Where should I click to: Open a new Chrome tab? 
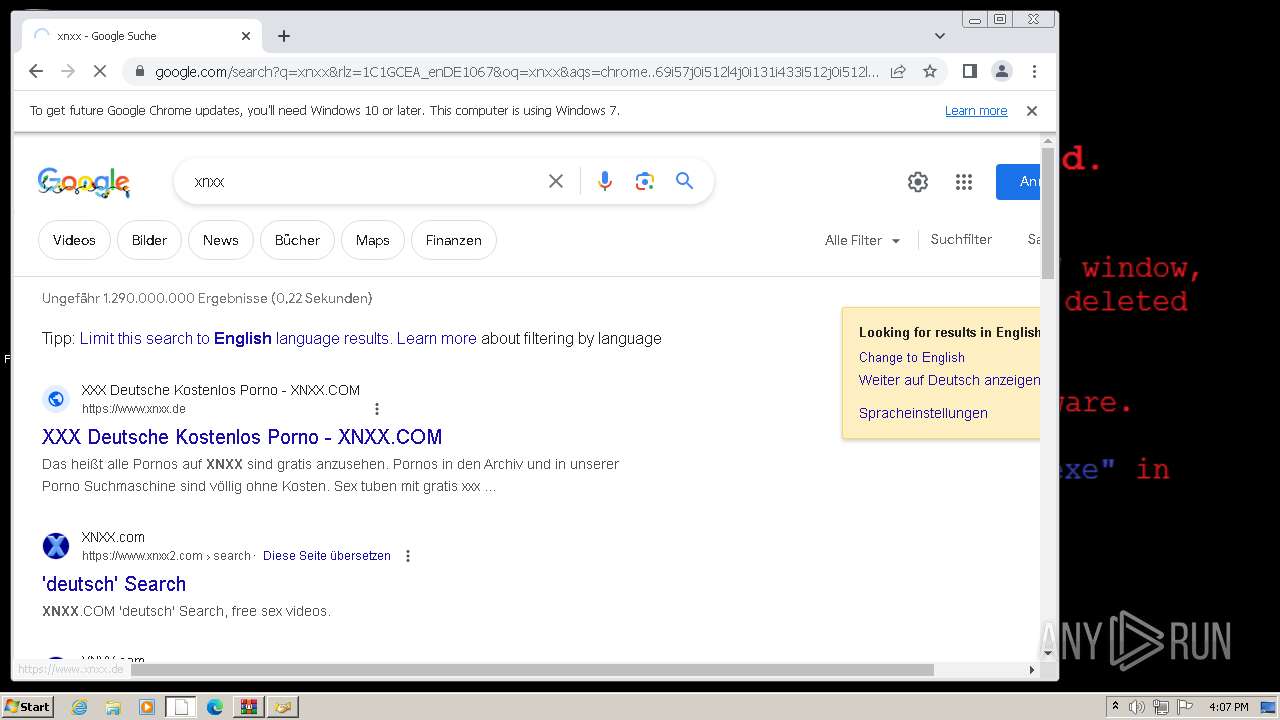[284, 36]
